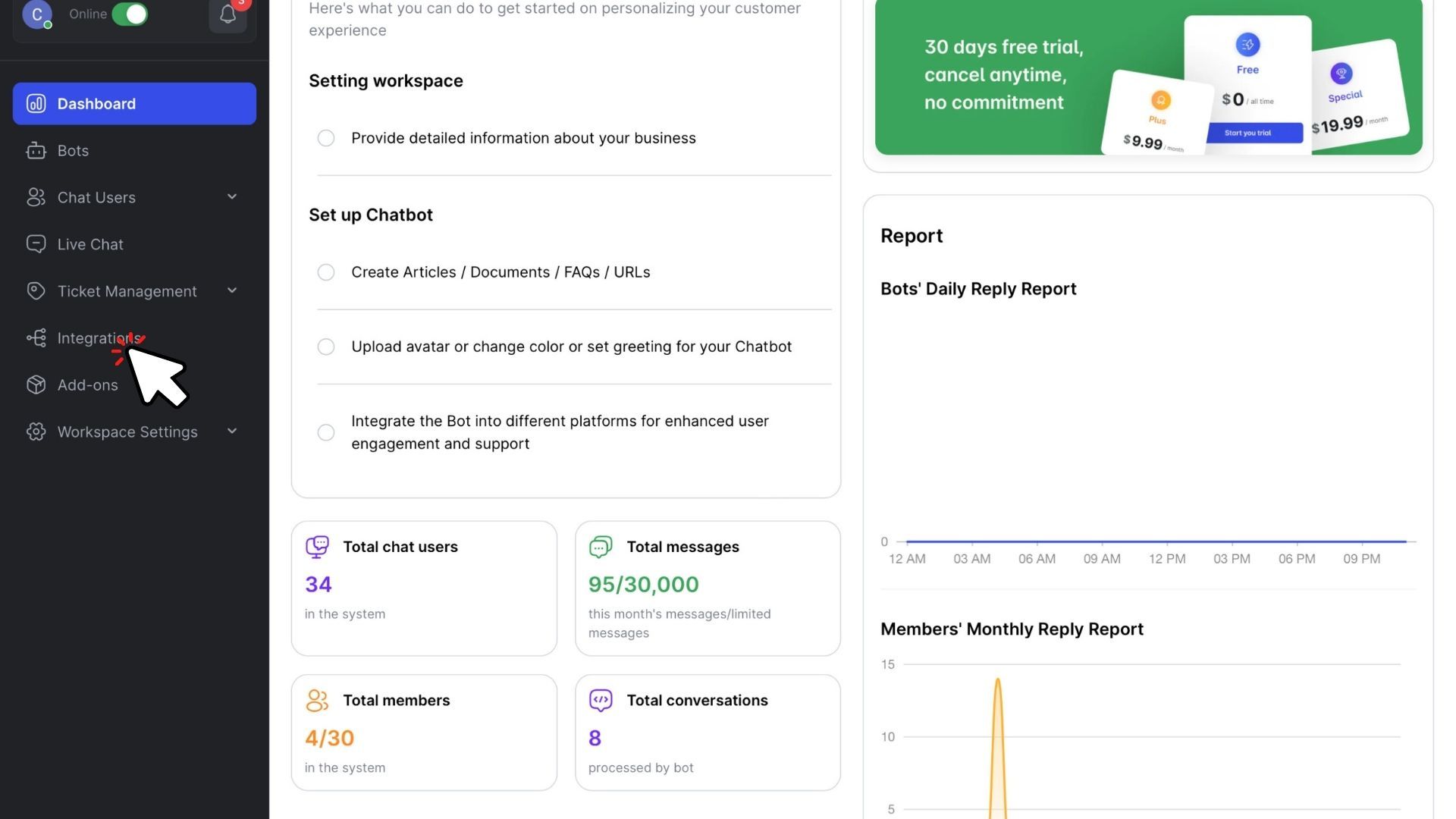Click the Live Chat bubble icon

tap(36, 244)
